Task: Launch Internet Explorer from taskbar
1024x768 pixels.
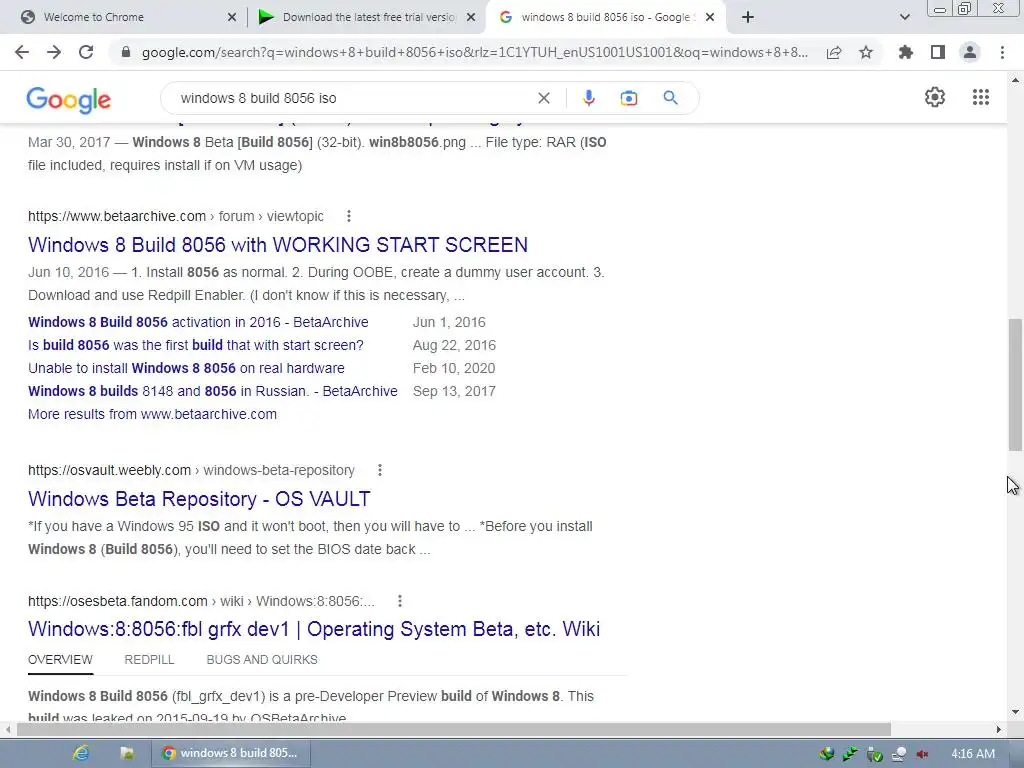Action: point(81,753)
